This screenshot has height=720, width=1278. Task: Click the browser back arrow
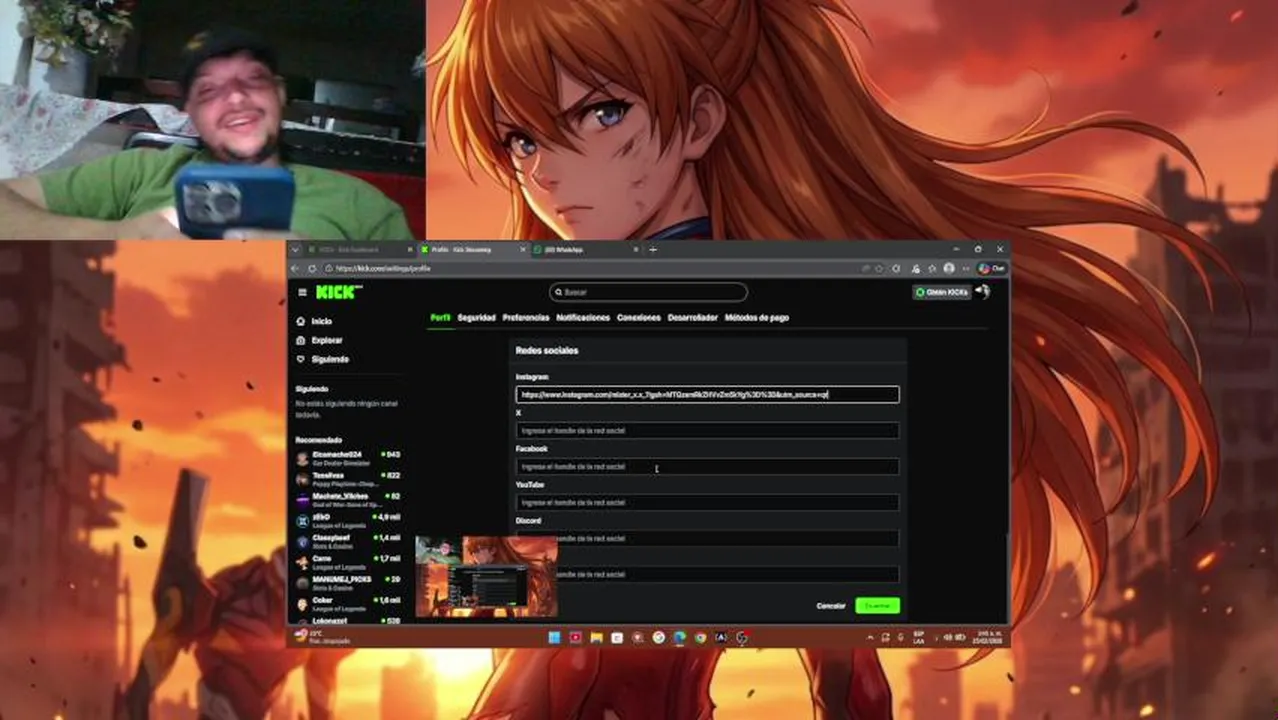295,268
